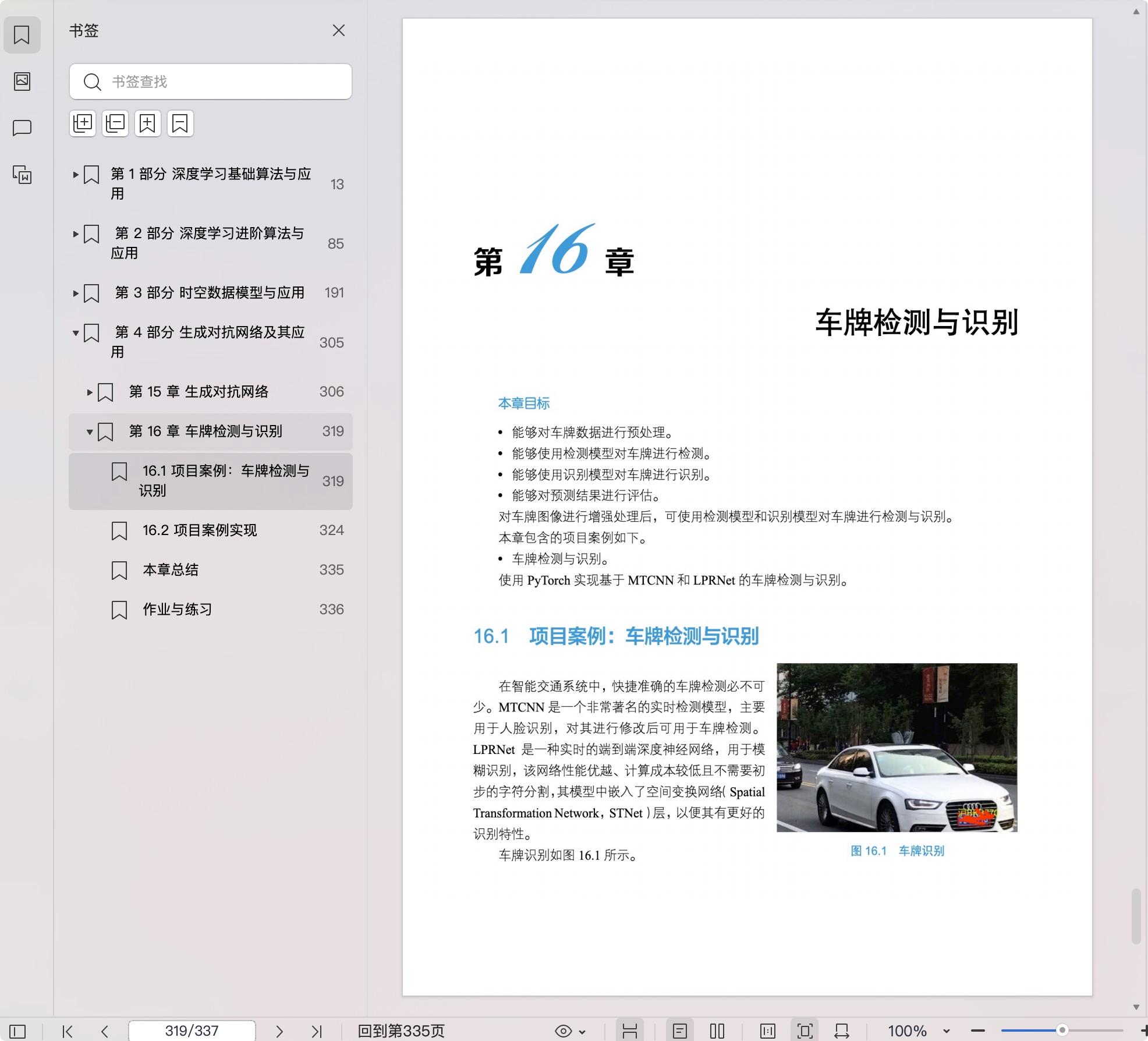Screen dimensions: 1148x1041
Task: Click caption 图 16.1 车牌识别
Action: 897,851
